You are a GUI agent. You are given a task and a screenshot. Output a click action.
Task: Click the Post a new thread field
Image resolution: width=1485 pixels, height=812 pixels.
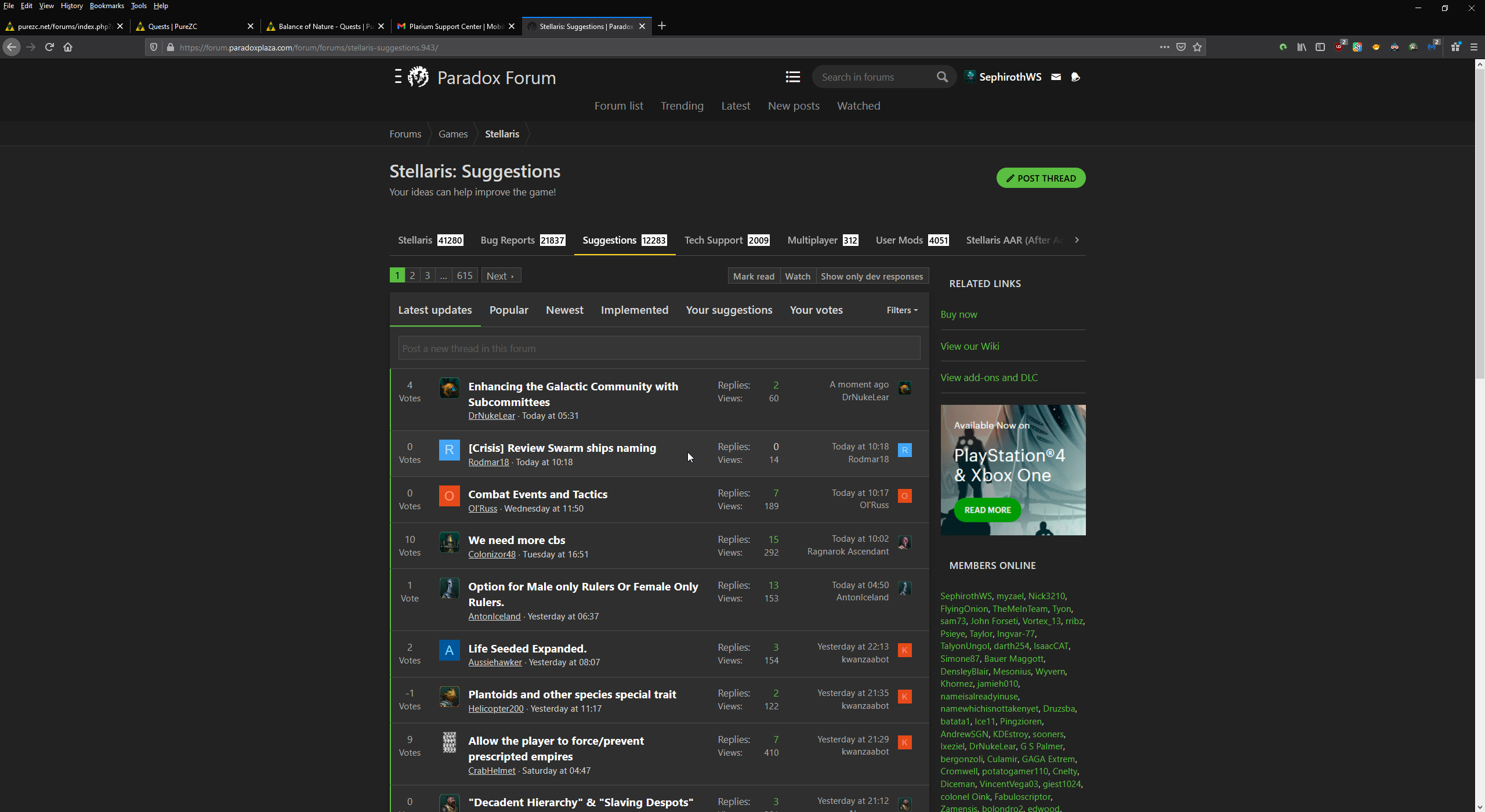point(658,349)
